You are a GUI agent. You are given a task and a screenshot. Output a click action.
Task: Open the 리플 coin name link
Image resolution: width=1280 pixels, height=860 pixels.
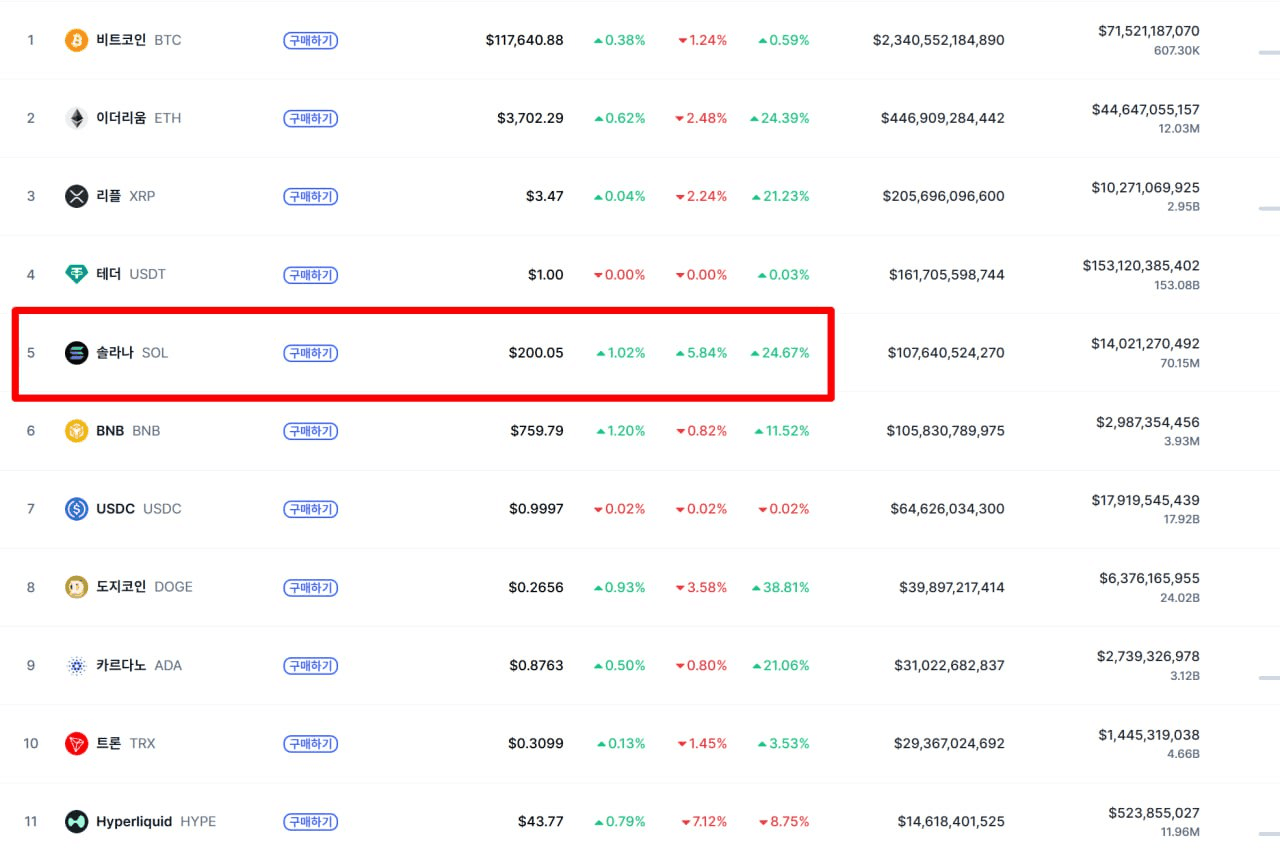[x=108, y=196]
